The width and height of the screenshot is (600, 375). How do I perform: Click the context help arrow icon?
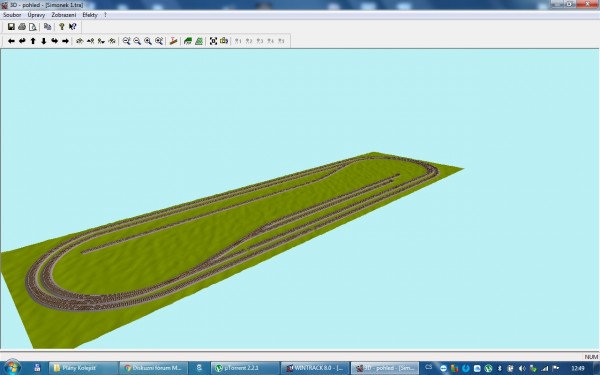pos(73,27)
